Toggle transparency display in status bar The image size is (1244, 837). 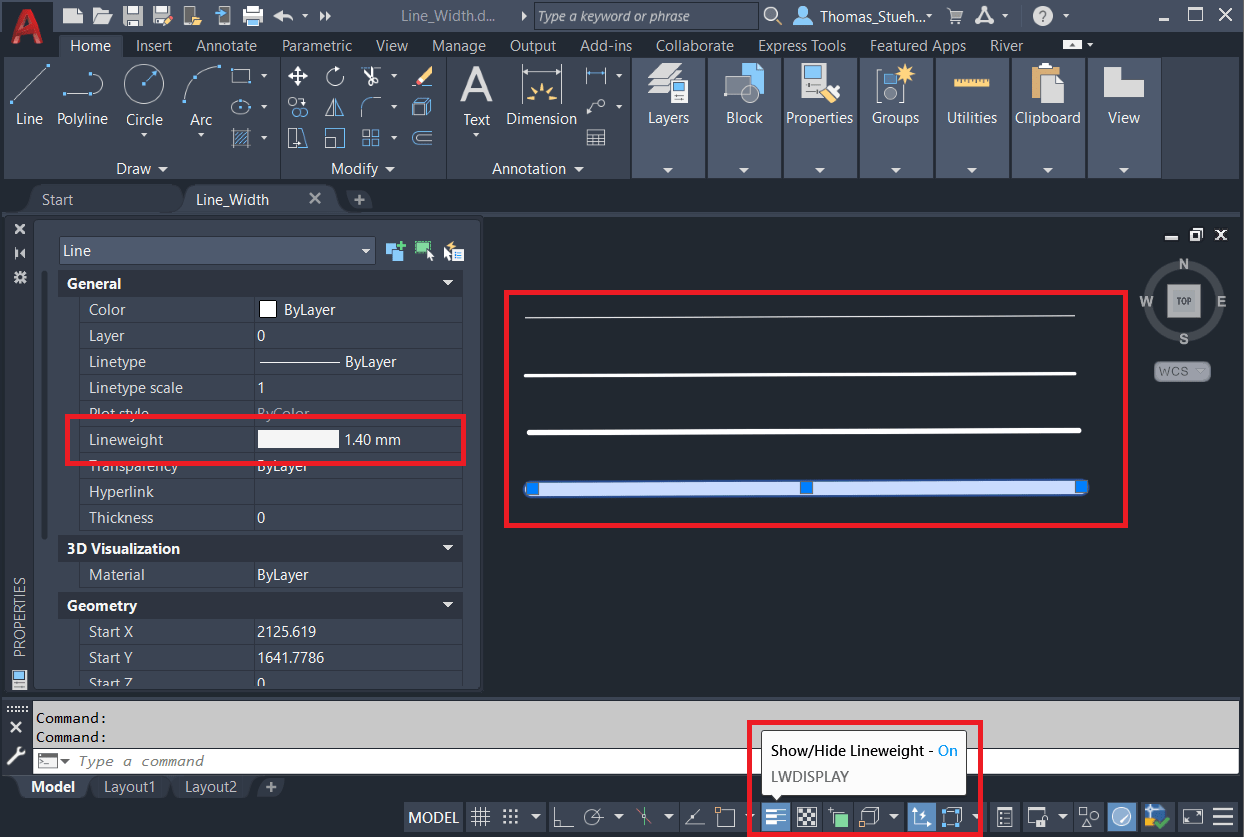[x=807, y=818]
